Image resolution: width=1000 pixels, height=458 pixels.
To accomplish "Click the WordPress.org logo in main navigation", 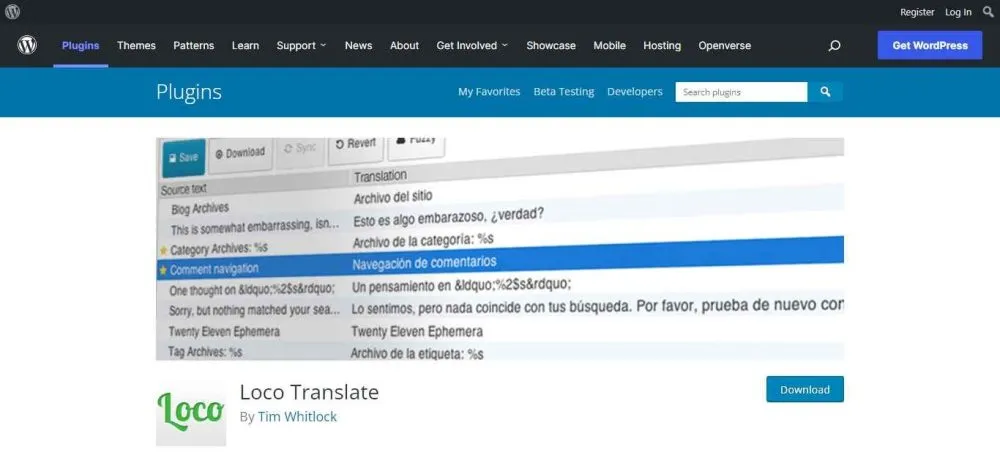I will pos(26,45).
